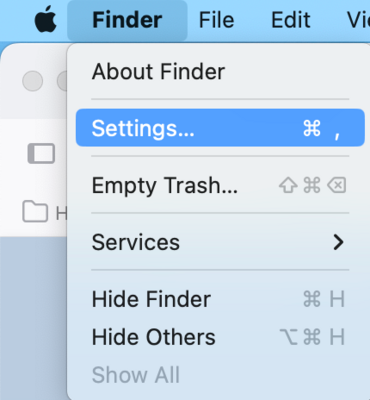Screen dimensions: 370x400
Task: Click the folder icon in the Finder window
Action: (x=35, y=211)
